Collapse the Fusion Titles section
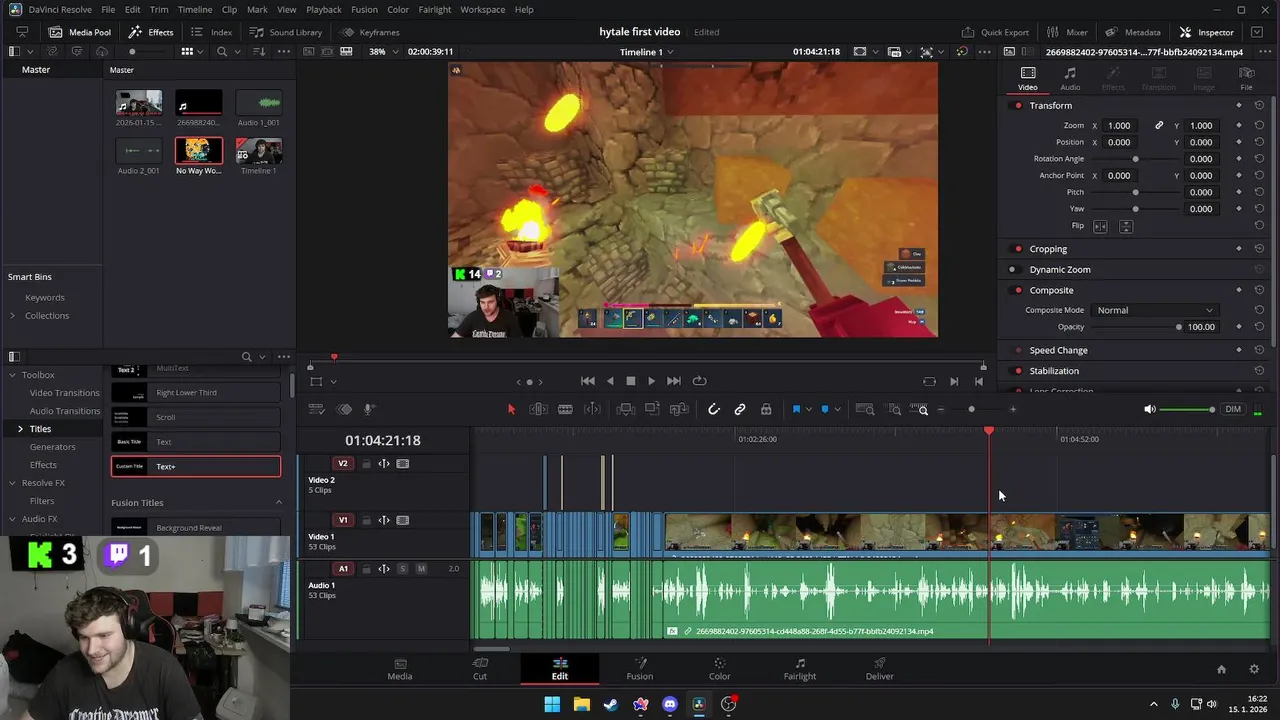This screenshot has height=720, width=1280. 279,503
